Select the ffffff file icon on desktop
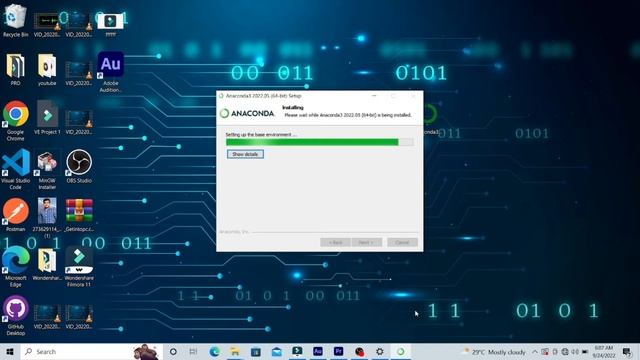The image size is (640, 360). point(110,24)
